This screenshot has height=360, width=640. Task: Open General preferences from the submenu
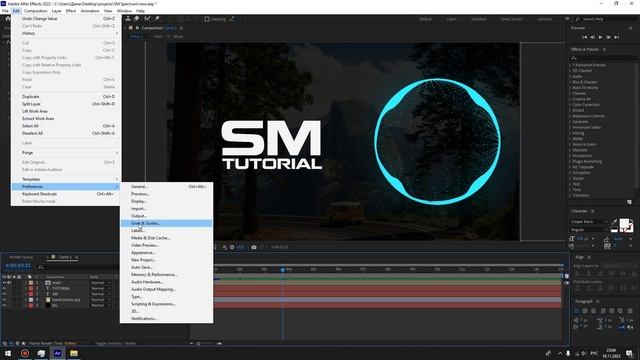167,187
